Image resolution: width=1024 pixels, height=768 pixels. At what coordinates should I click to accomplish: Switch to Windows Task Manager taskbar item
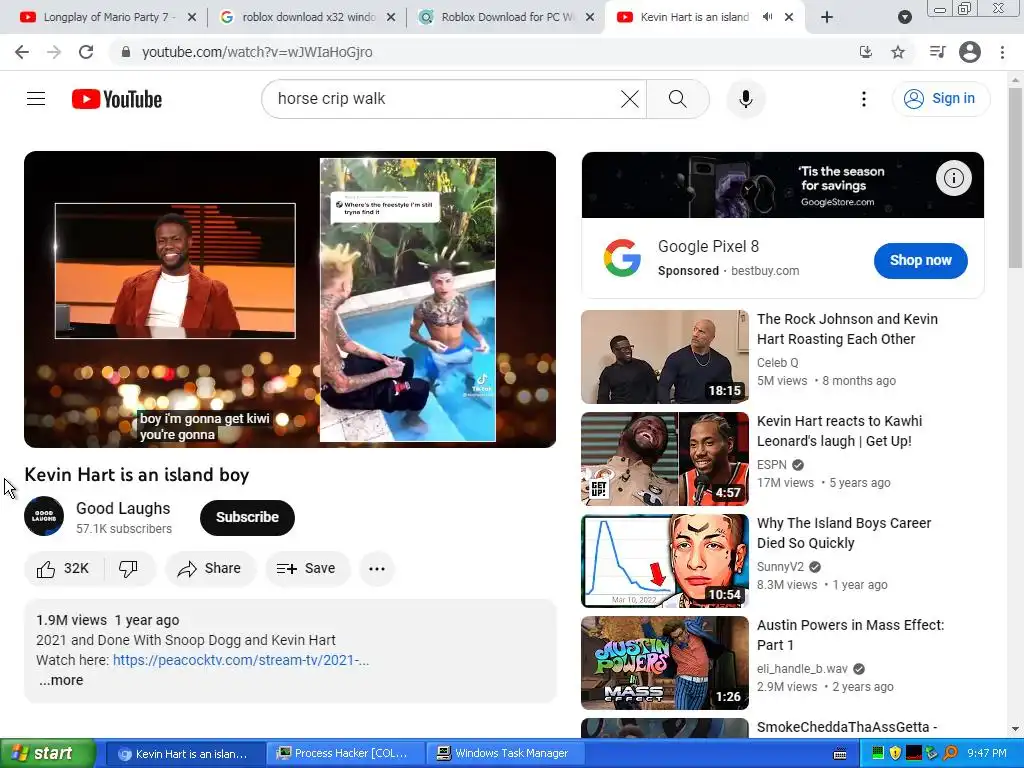point(503,754)
